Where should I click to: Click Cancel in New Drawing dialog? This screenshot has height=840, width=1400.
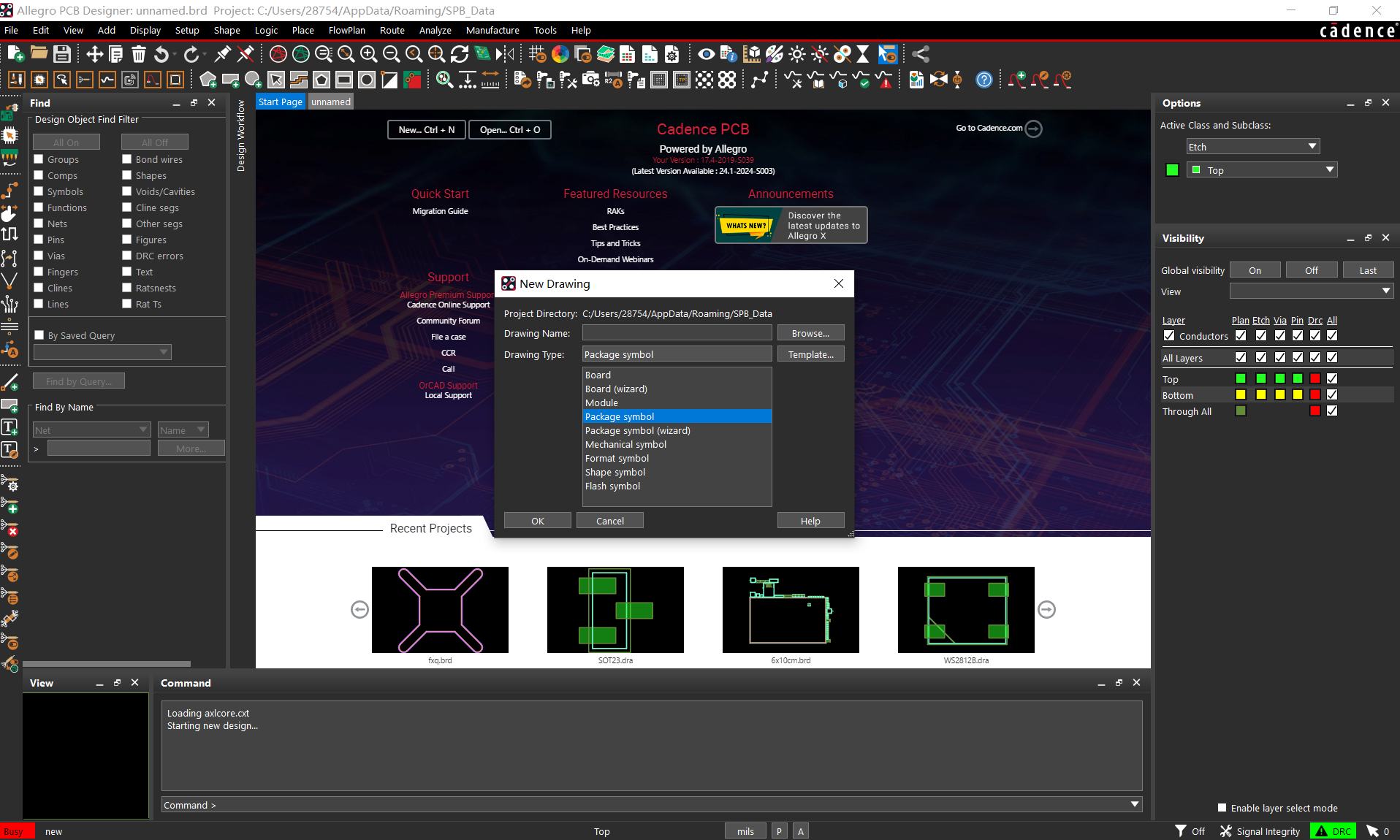610,521
